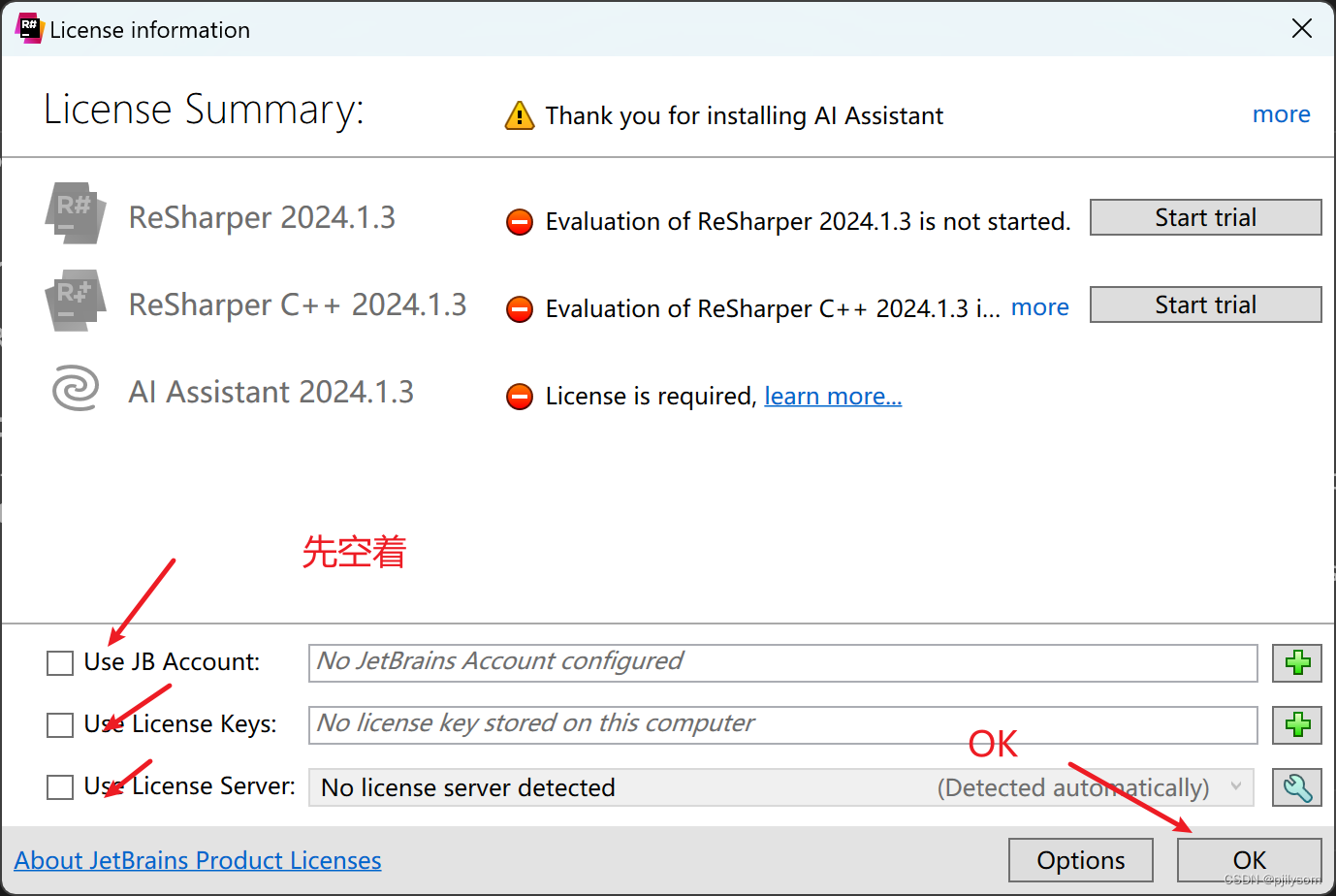Click the ReSharper C++ 2024.1.3 product name
Image resolution: width=1336 pixels, height=896 pixels.
[x=298, y=304]
